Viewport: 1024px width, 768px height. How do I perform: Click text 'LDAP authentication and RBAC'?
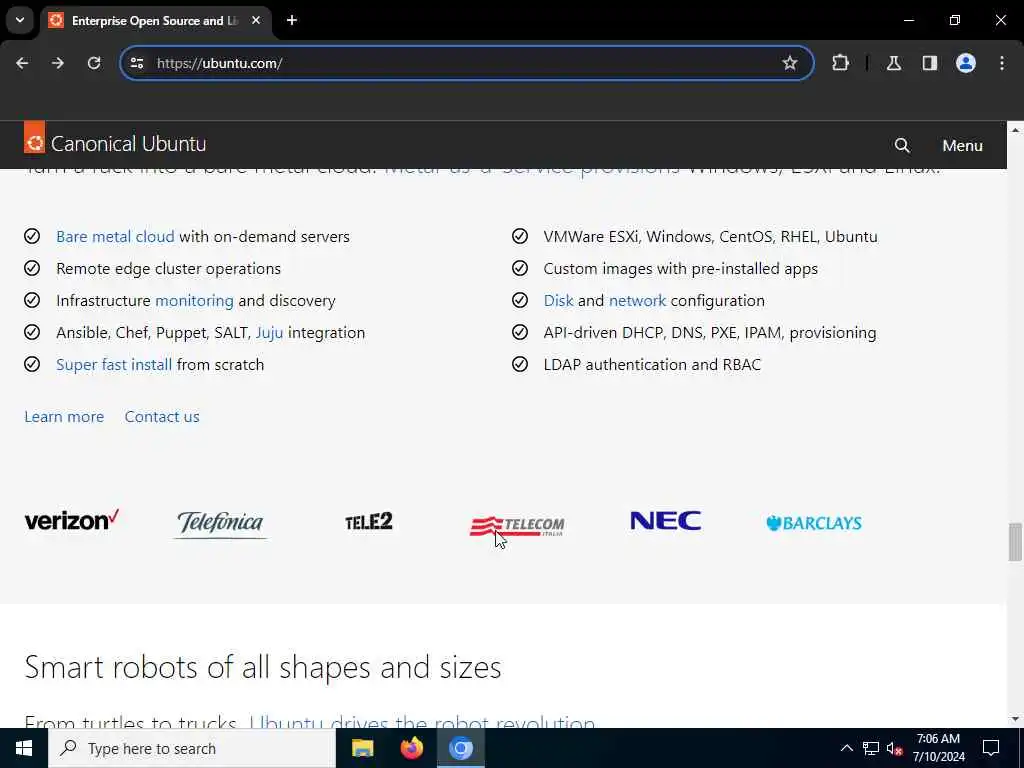652,364
